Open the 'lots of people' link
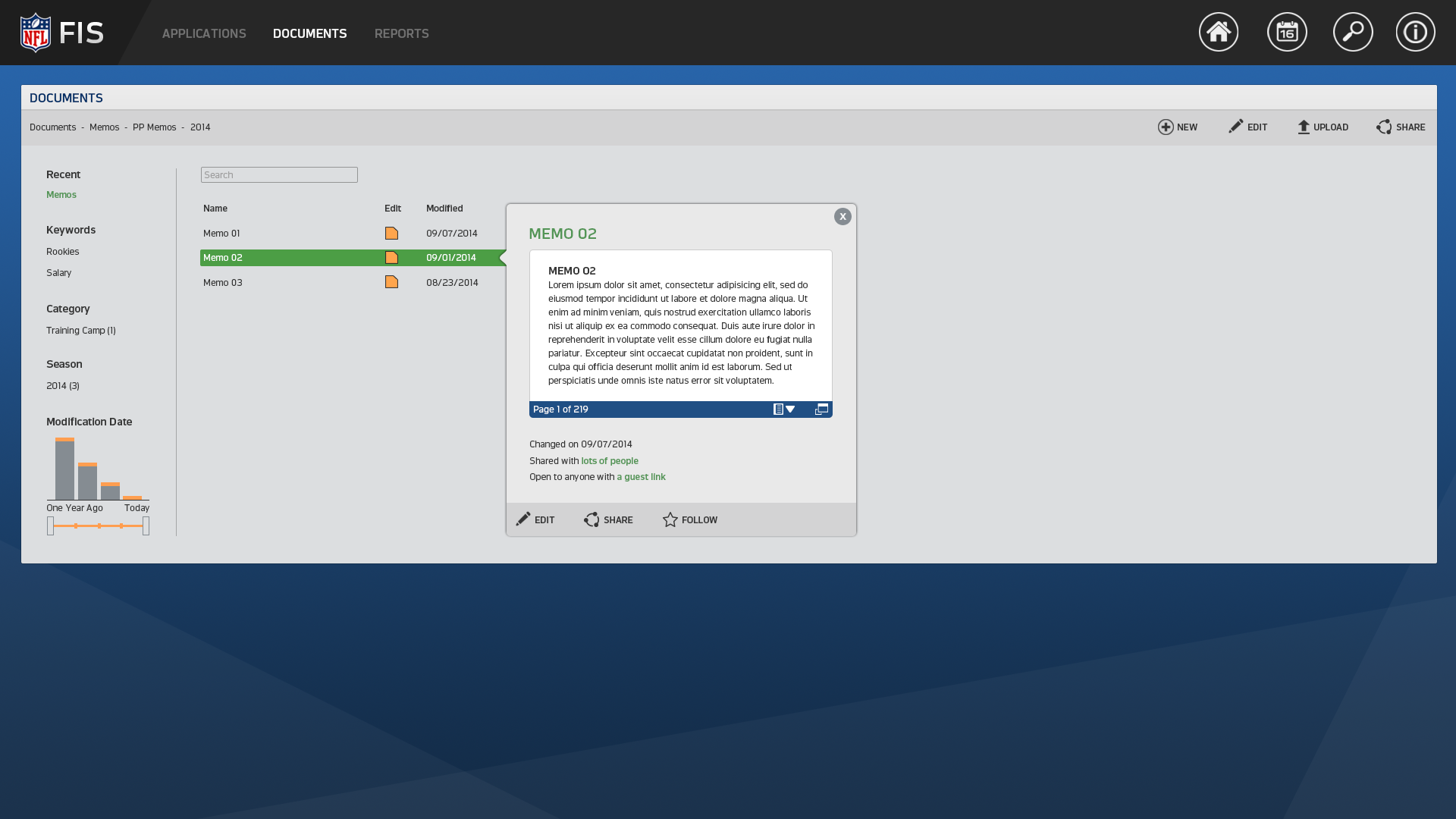This screenshot has height=819, width=1456. tap(610, 461)
